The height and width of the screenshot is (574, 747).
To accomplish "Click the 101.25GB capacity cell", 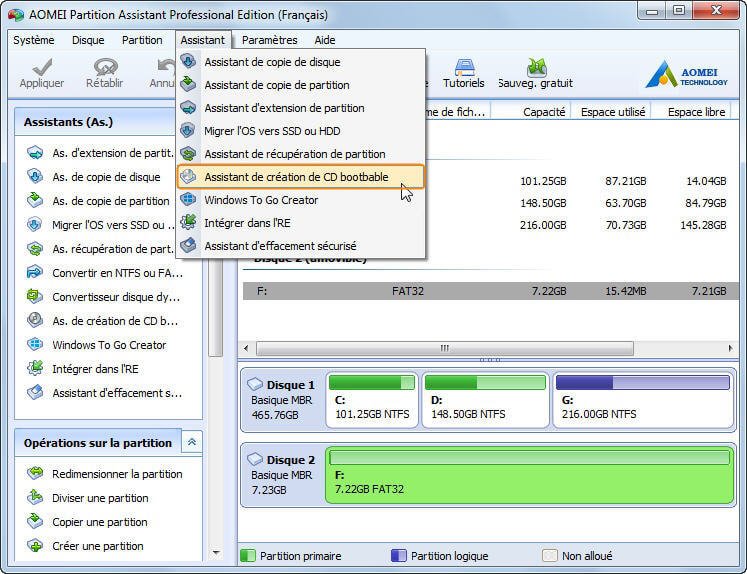I will tap(543, 181).
